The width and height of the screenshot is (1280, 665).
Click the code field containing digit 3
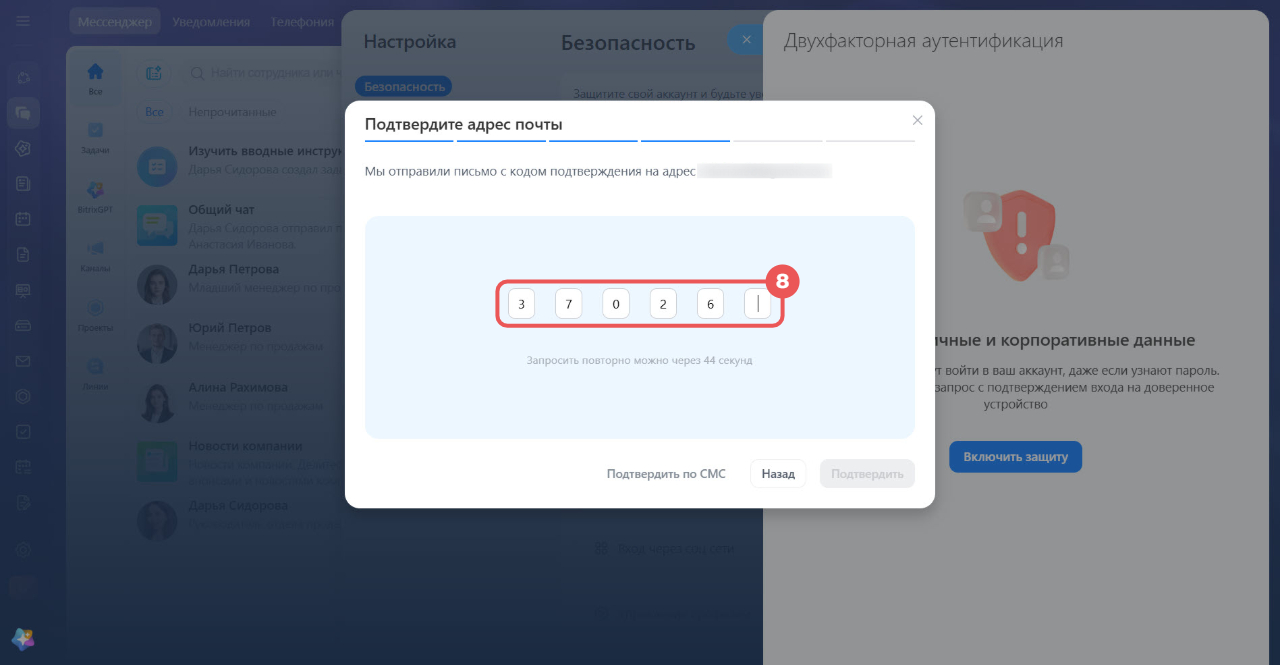521,303
